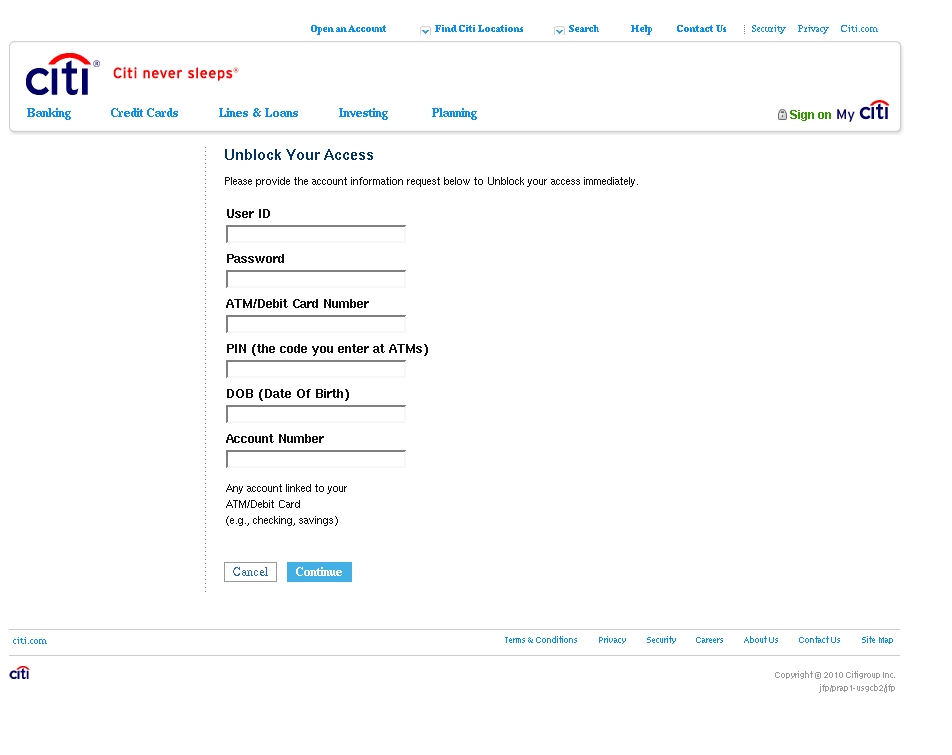Click the Copyright 2010 Citigroup Inc. text

pyautogui.click(x=835, y=675)
